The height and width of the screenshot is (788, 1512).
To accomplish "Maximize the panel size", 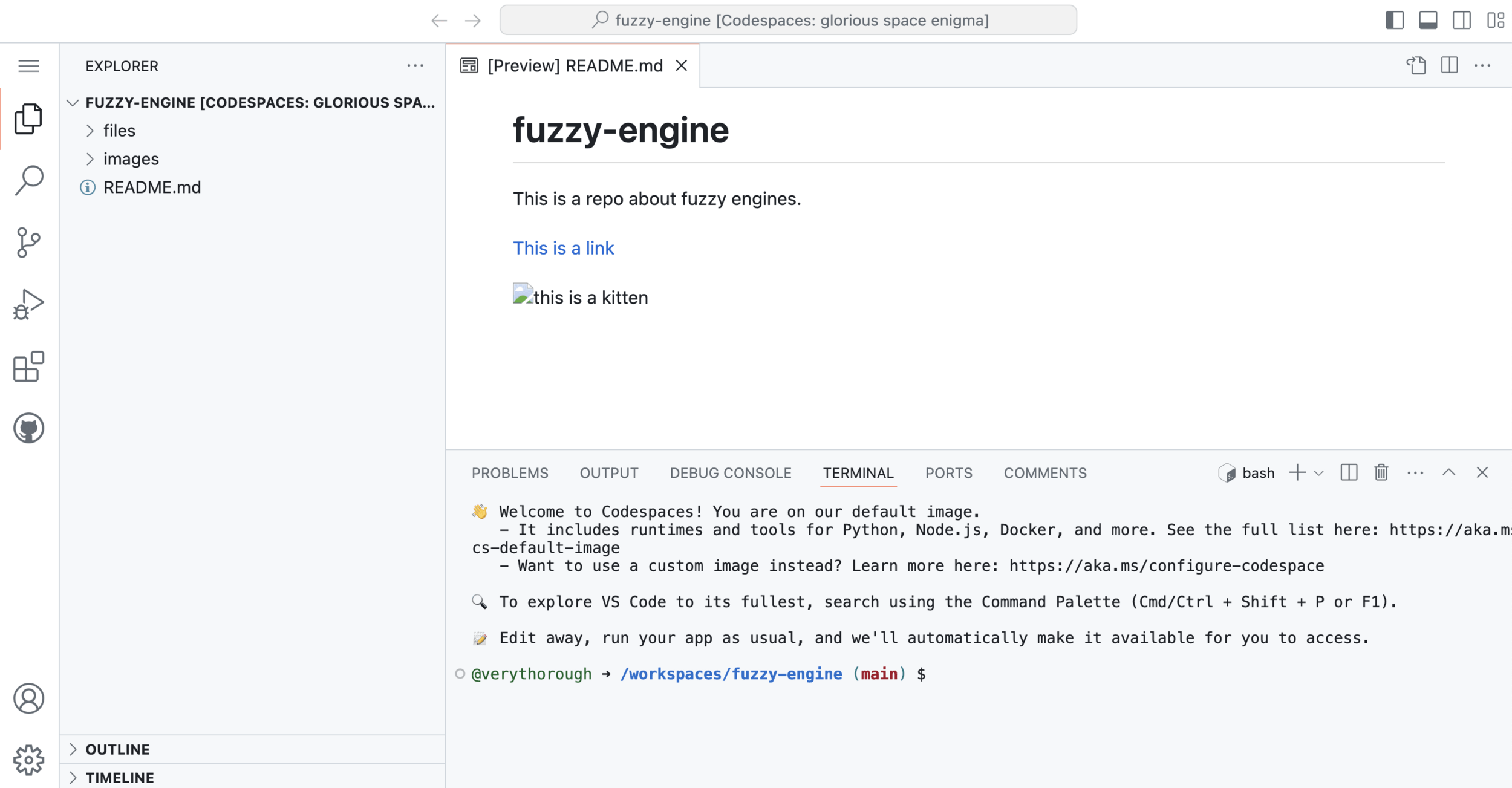I will pos(1449,472).
